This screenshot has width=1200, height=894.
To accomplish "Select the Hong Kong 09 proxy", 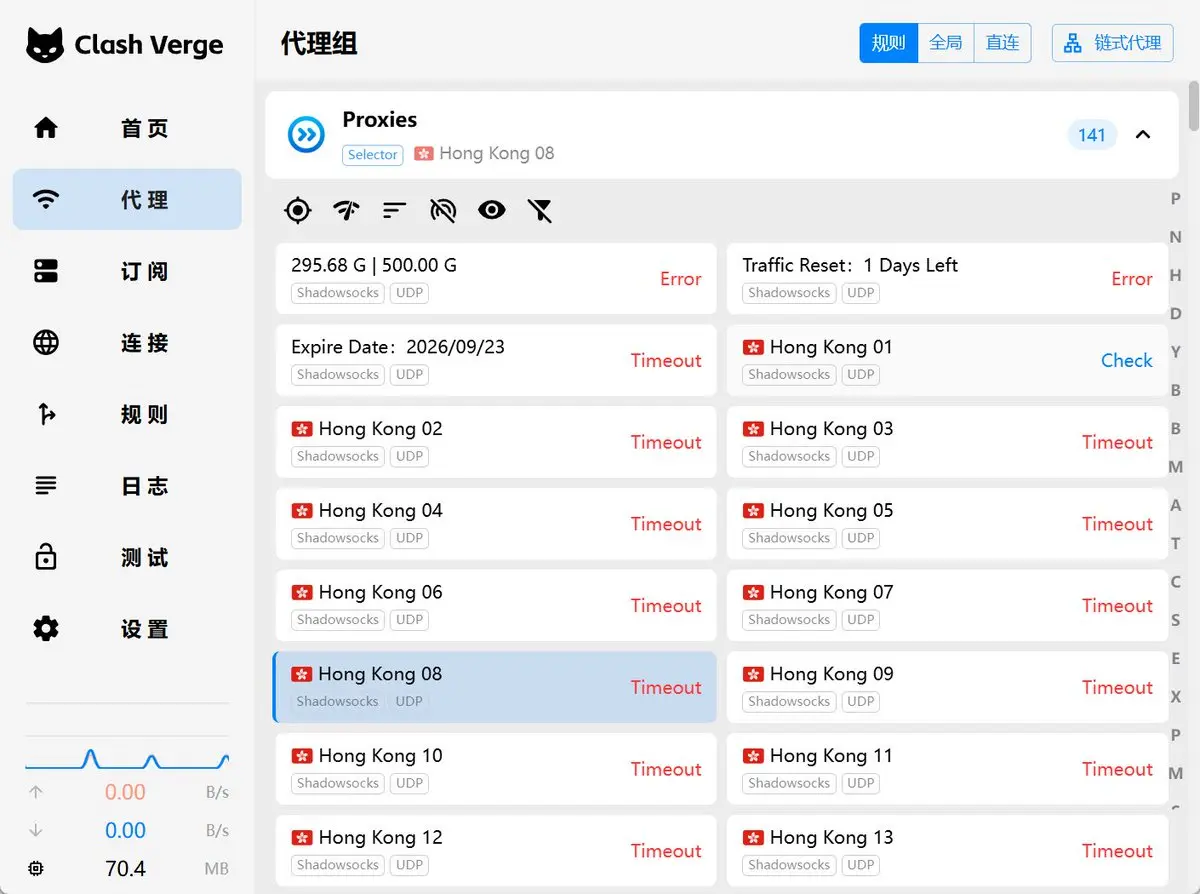I will 947,687.
